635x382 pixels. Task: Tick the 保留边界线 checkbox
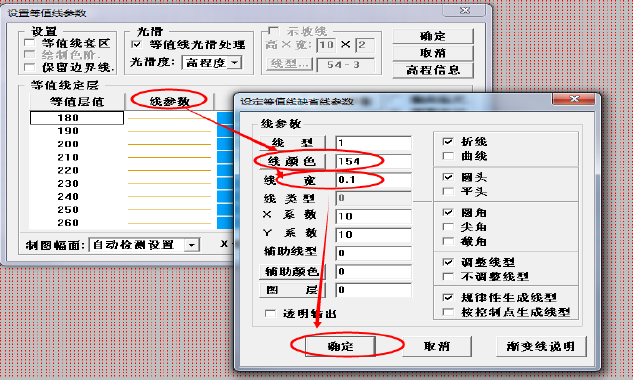pos(29,67)
